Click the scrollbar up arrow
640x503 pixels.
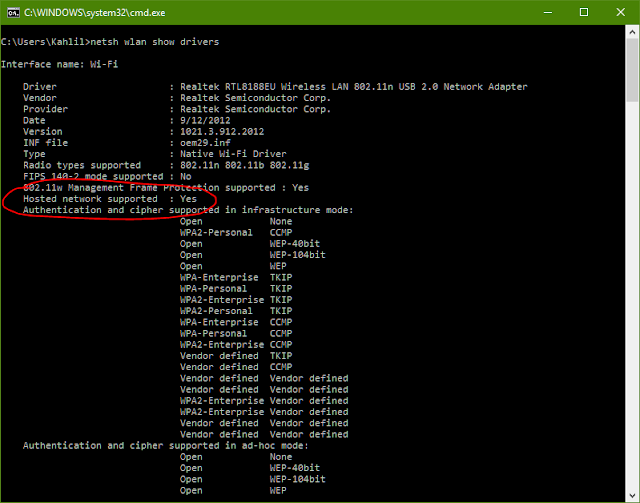click(632, 31)
